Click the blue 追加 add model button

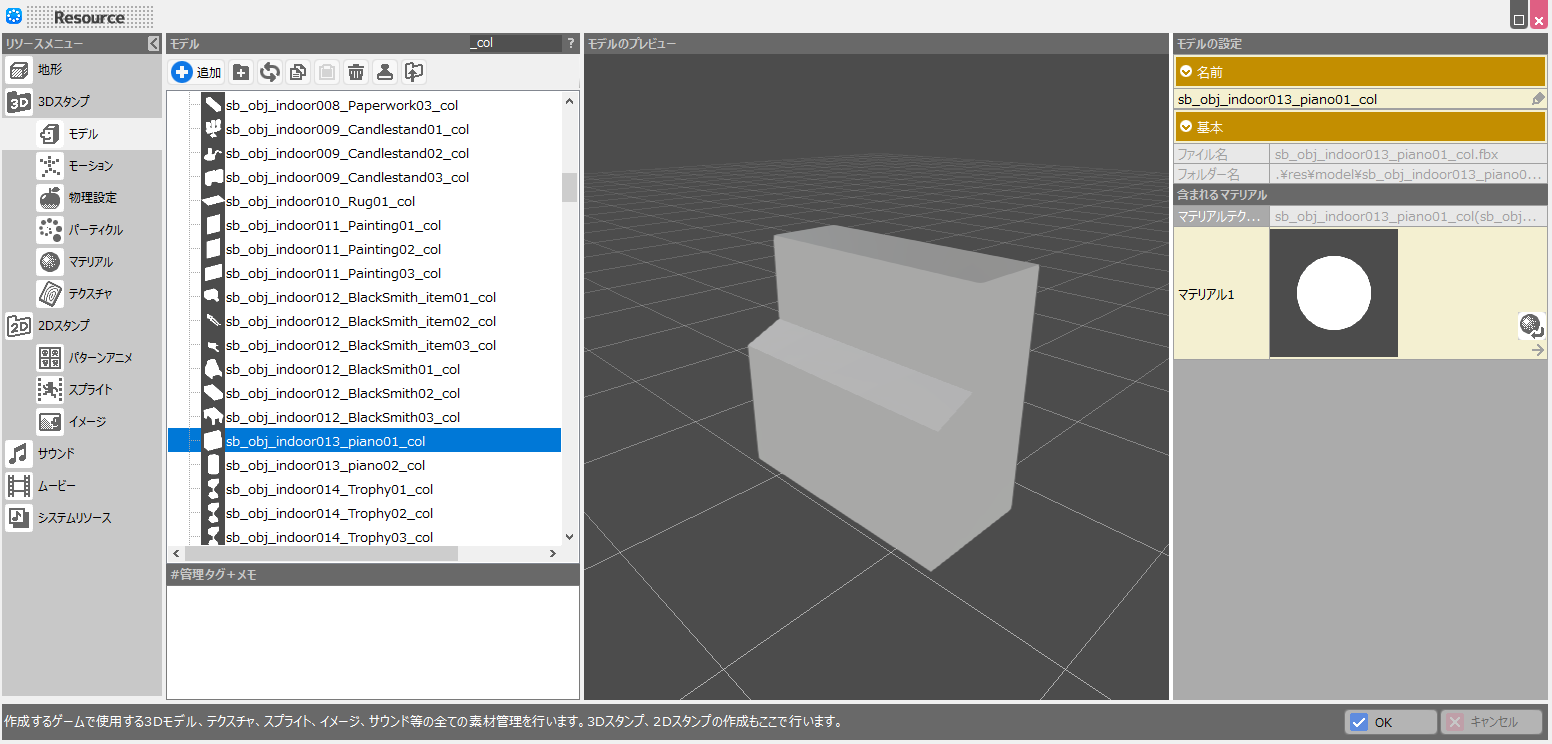196,72
